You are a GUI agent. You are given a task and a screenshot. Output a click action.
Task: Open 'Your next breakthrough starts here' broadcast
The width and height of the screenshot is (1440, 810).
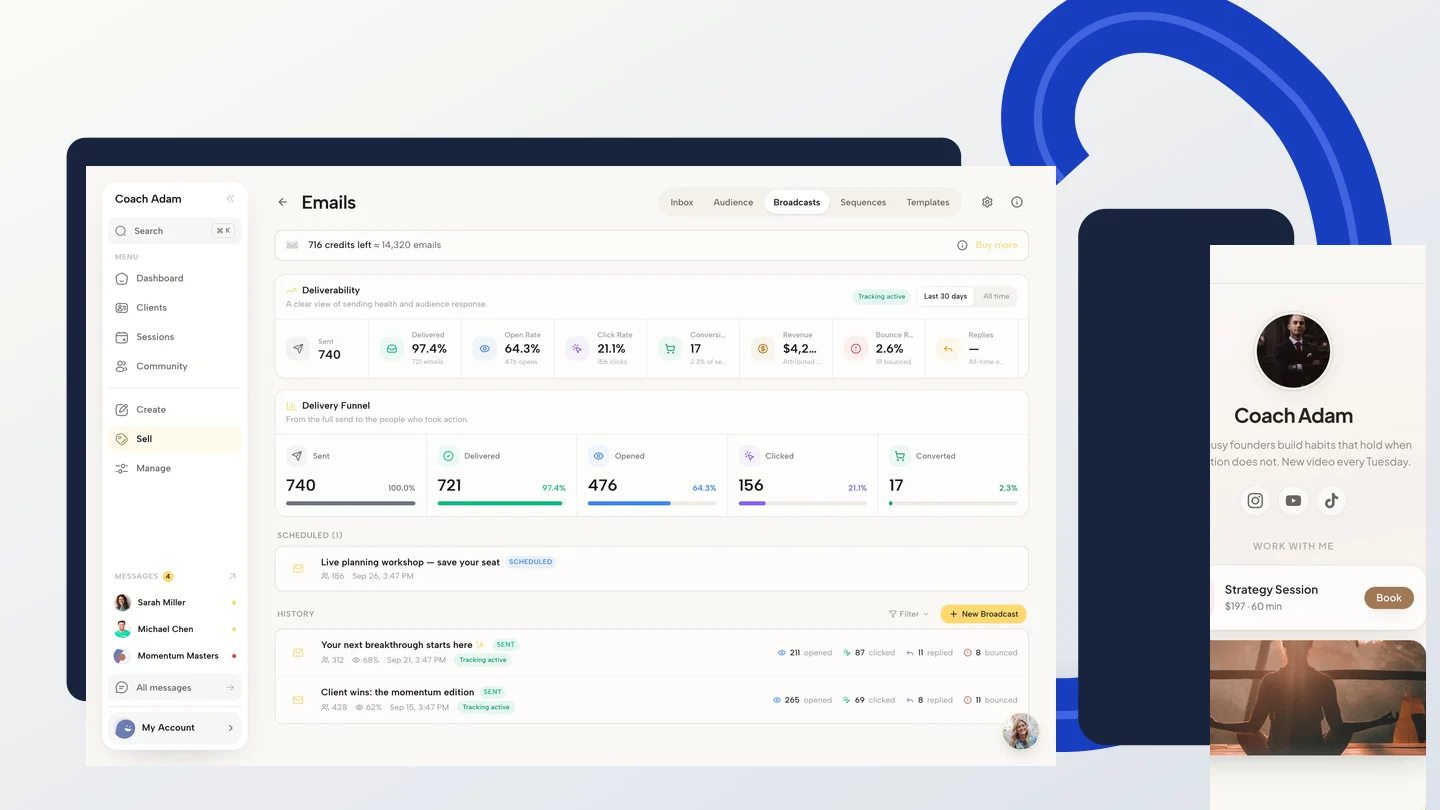pos(652,652)
